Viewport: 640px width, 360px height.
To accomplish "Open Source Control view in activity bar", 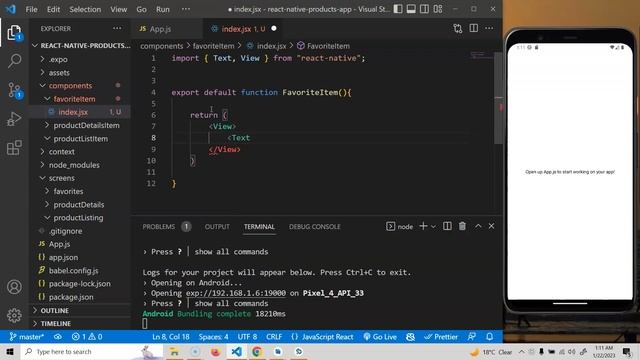I will coord(14,90).
